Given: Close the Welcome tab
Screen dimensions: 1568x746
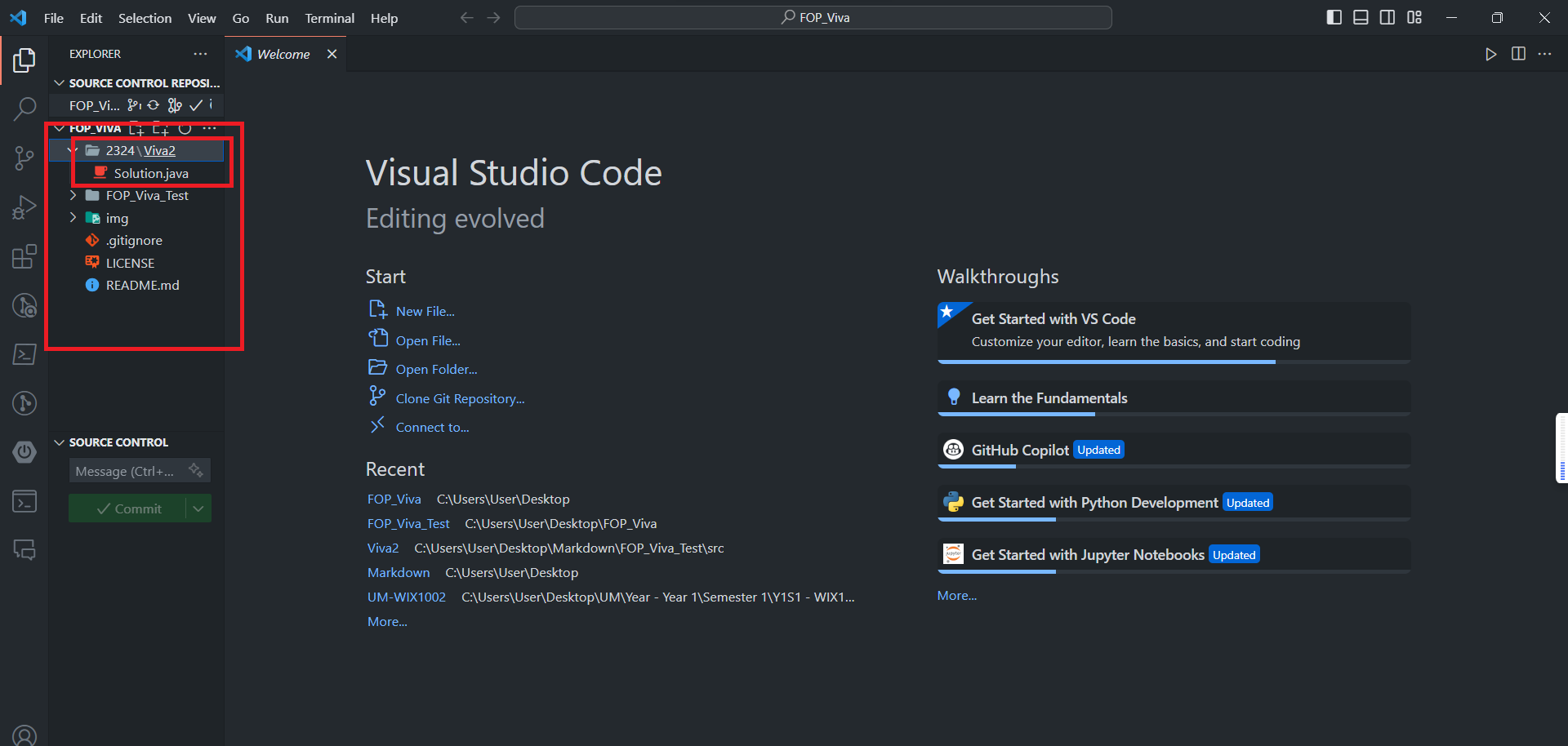Looking at the screenshot, I should pos(332,54).
